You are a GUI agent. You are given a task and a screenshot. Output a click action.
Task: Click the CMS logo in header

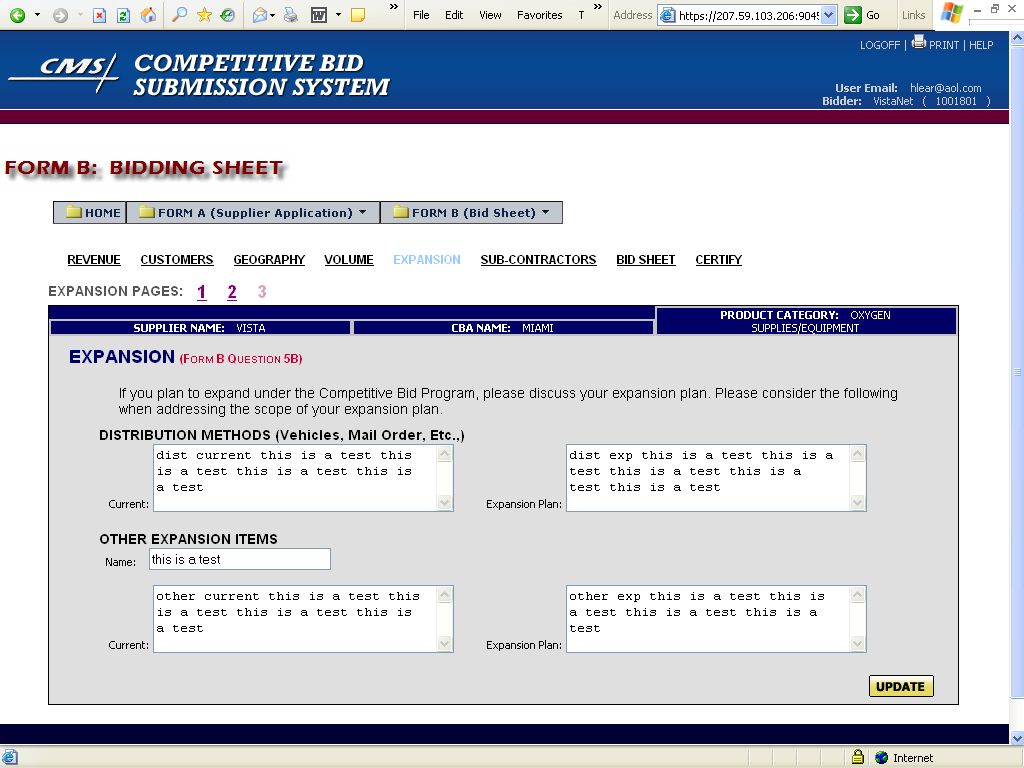click(64, 71)
